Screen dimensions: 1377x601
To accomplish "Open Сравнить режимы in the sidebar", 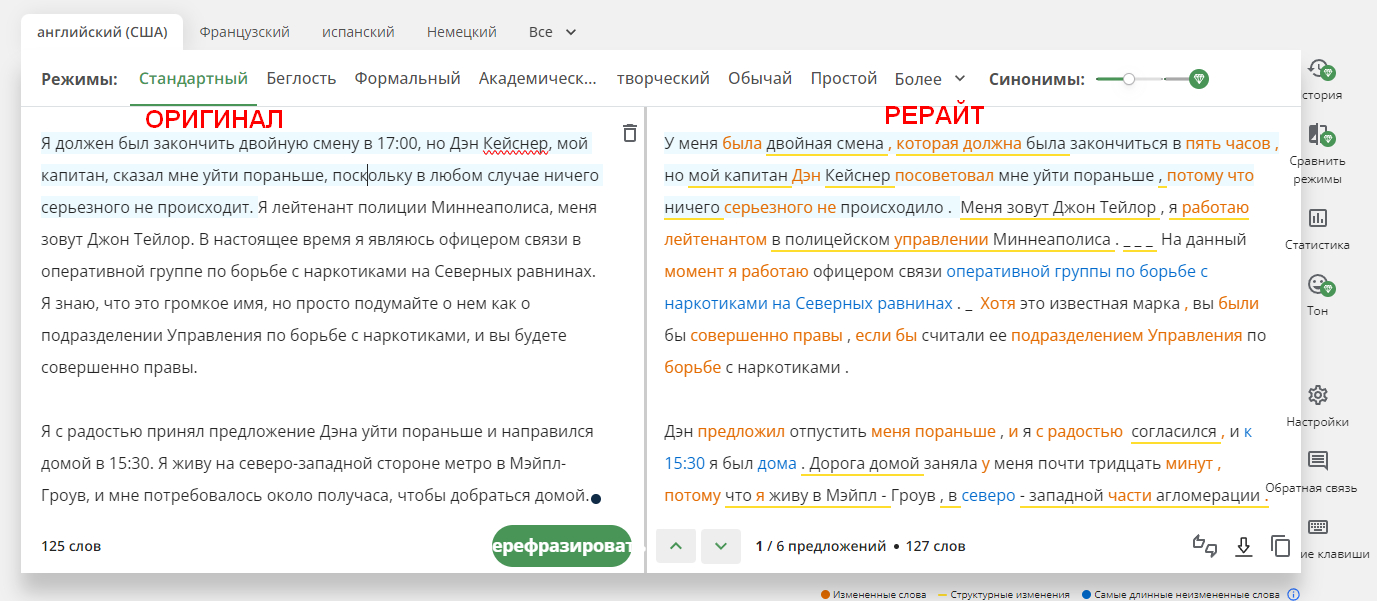I will [1317, 137].
